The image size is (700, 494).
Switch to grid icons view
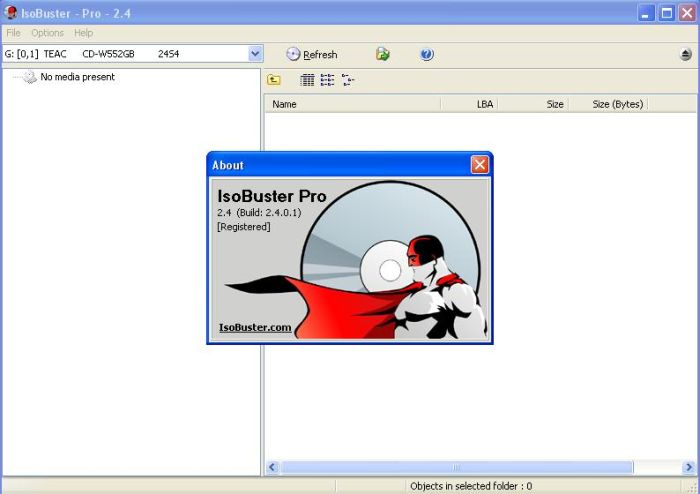[x=307, y=80]
